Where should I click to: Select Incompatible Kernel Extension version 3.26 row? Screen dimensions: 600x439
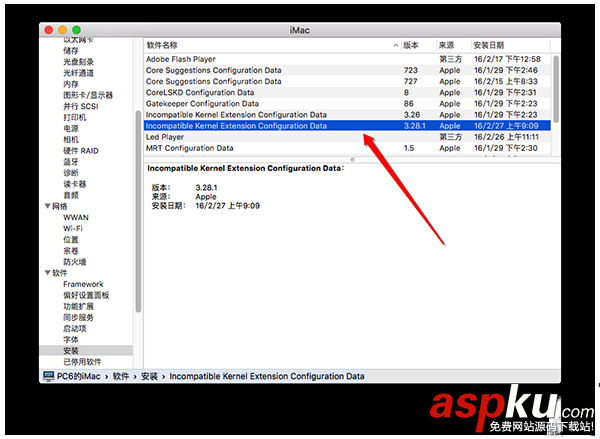(347, 114)
